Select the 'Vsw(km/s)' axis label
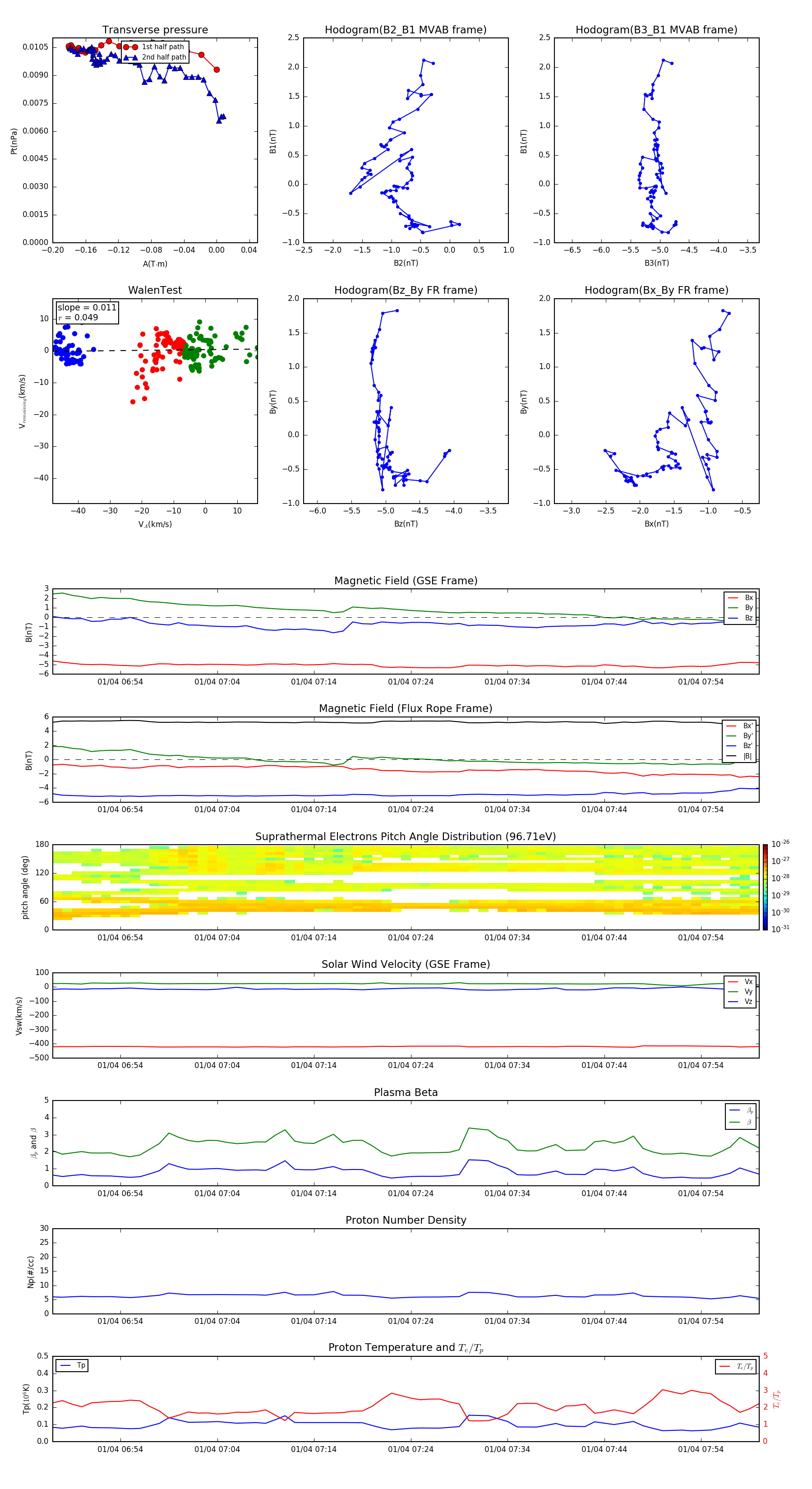812x1489 pixels. point(18,1016)
